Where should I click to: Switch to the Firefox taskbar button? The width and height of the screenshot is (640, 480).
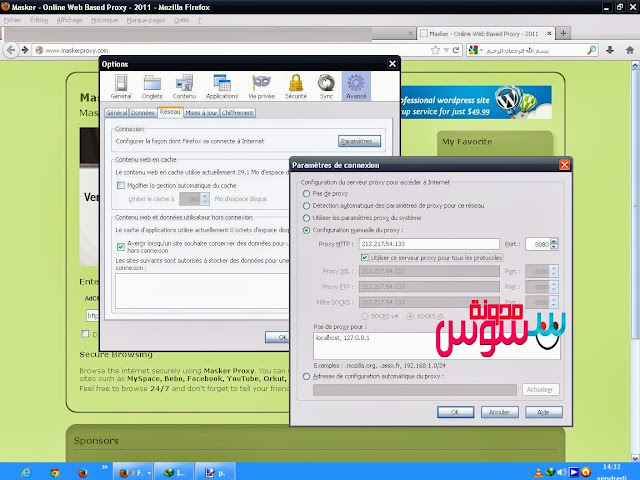(132, 473)
